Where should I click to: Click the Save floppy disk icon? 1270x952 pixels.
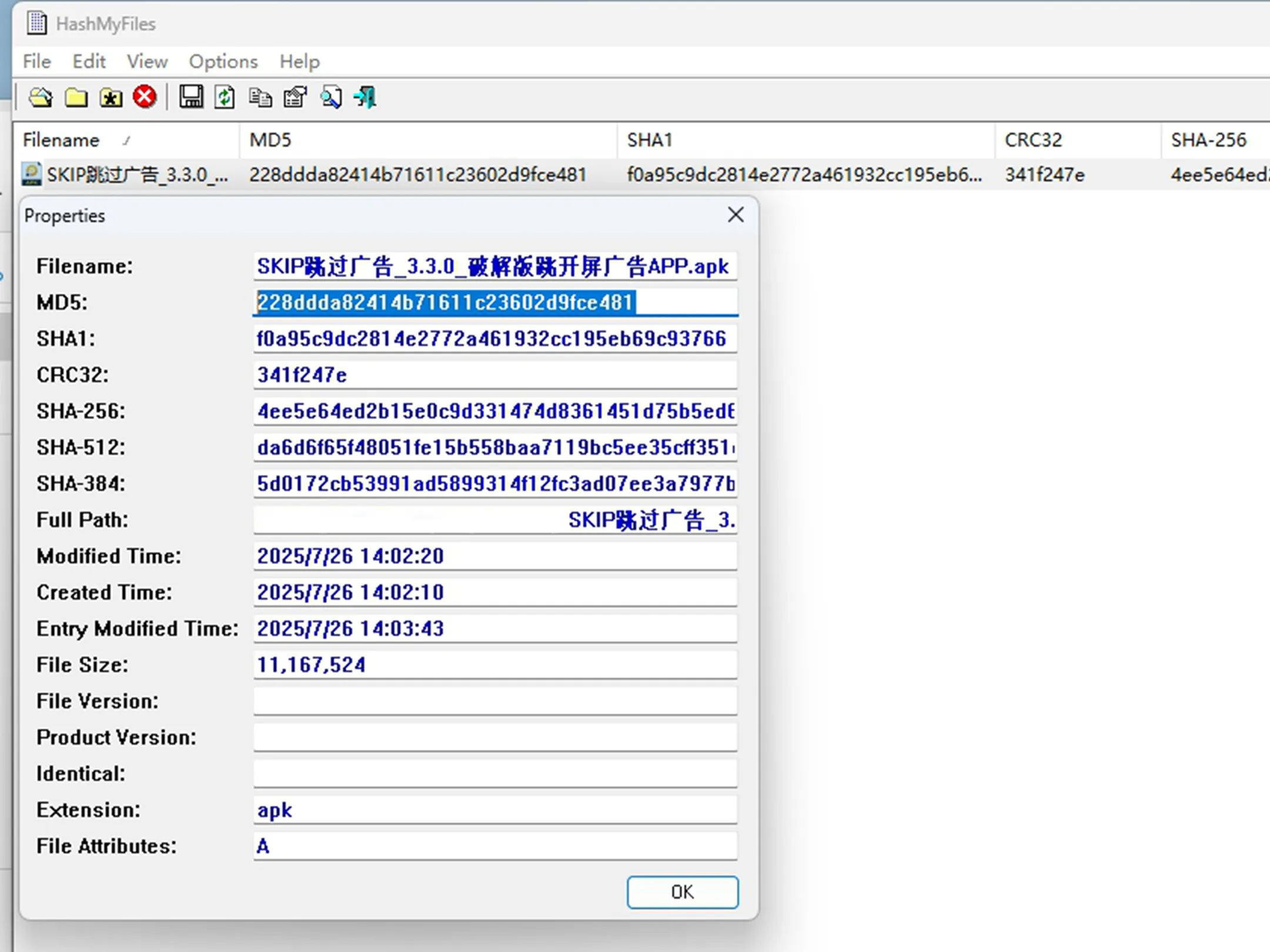click(x=190, y=97)
